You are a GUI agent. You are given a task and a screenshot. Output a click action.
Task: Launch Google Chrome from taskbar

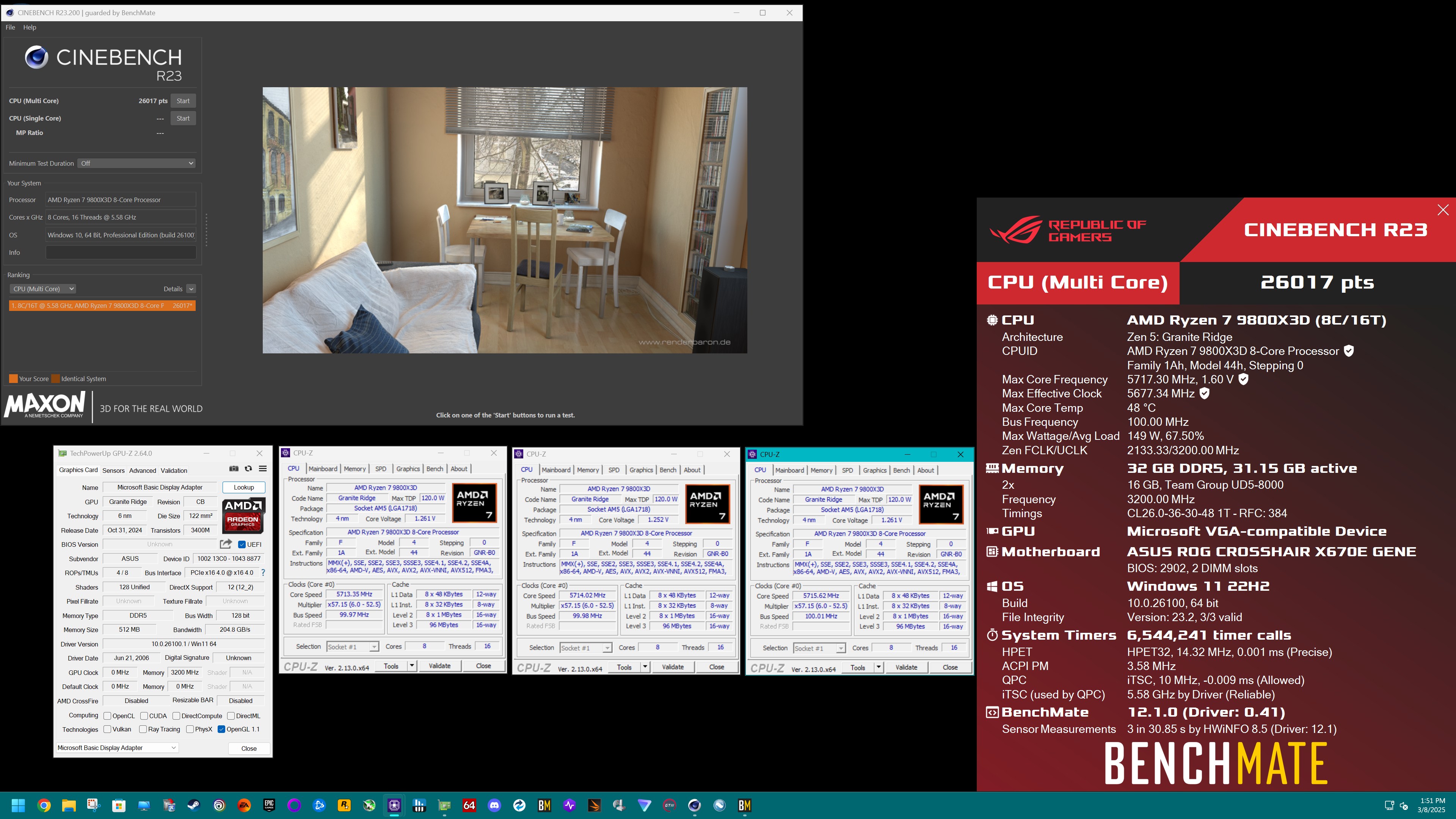pos(44,805)
